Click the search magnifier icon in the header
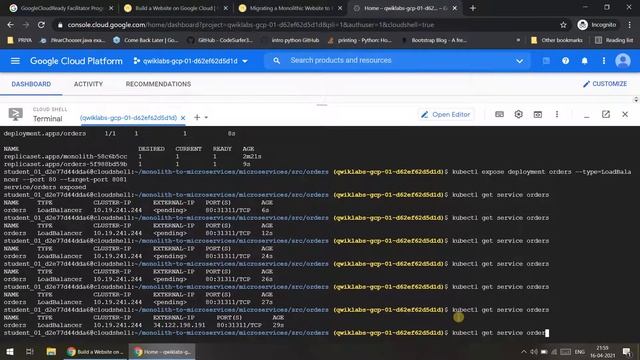This screenshot has width=640, height=360. [x=276, y=60]
